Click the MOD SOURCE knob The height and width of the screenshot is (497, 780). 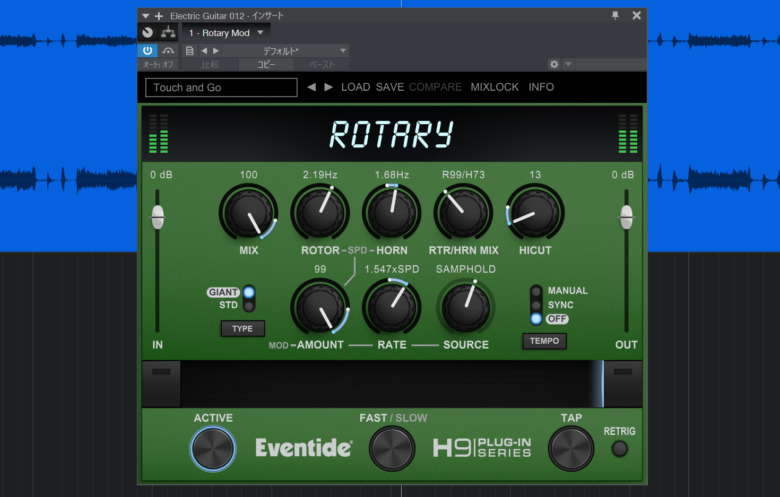[466, 307]
